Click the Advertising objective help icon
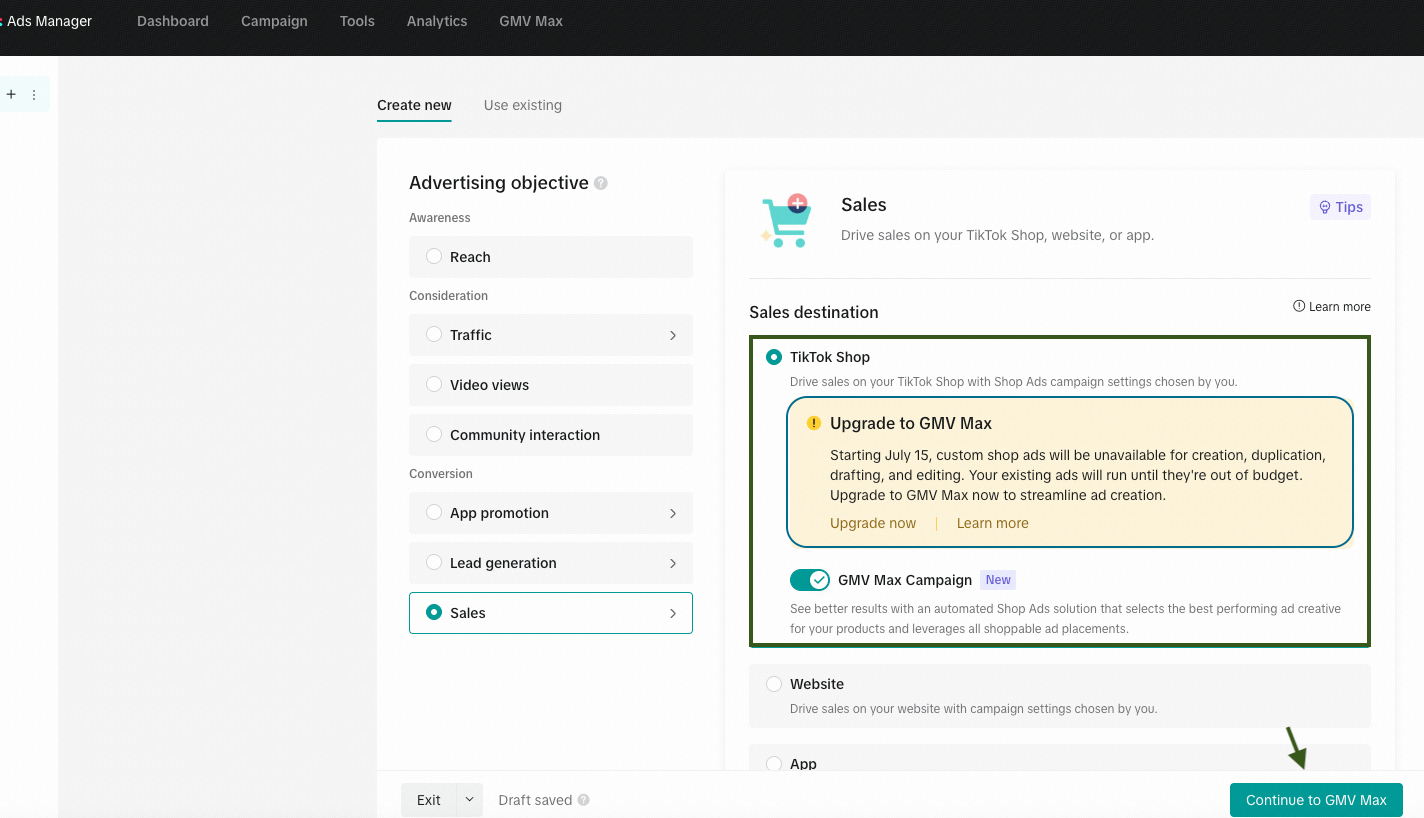This screenshot has height=818, width=1424. (601, 183)
